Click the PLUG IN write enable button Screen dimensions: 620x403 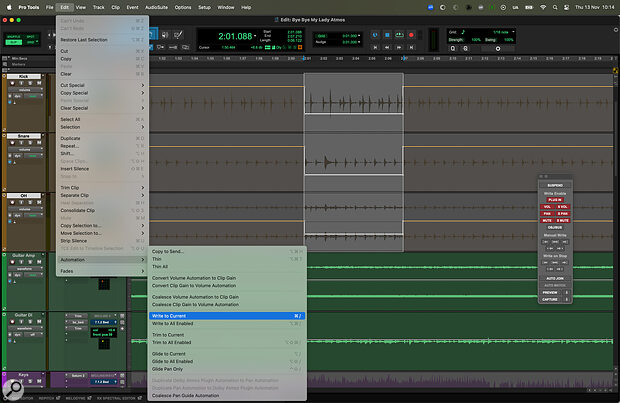555,200
